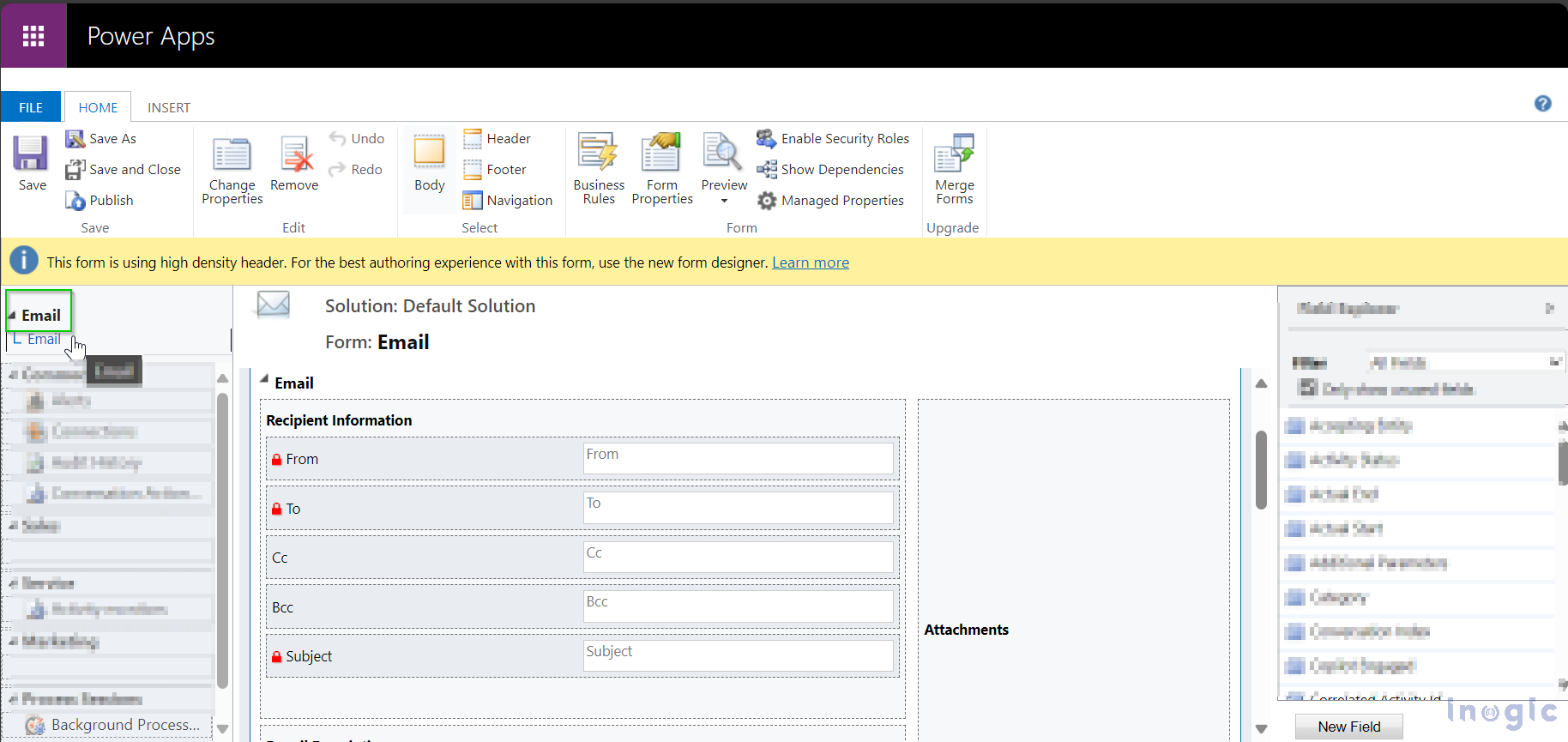Image resolution: width=1568 pixels, height=742 pixels.
Task: Collapse the Email tab section in form
Action: 264,379
